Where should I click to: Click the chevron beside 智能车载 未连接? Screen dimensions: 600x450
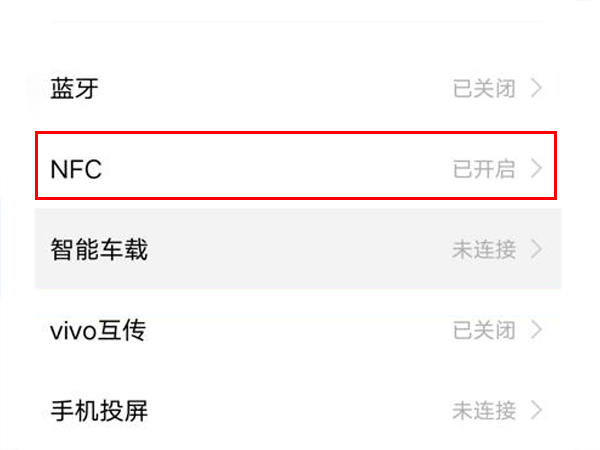537,249
